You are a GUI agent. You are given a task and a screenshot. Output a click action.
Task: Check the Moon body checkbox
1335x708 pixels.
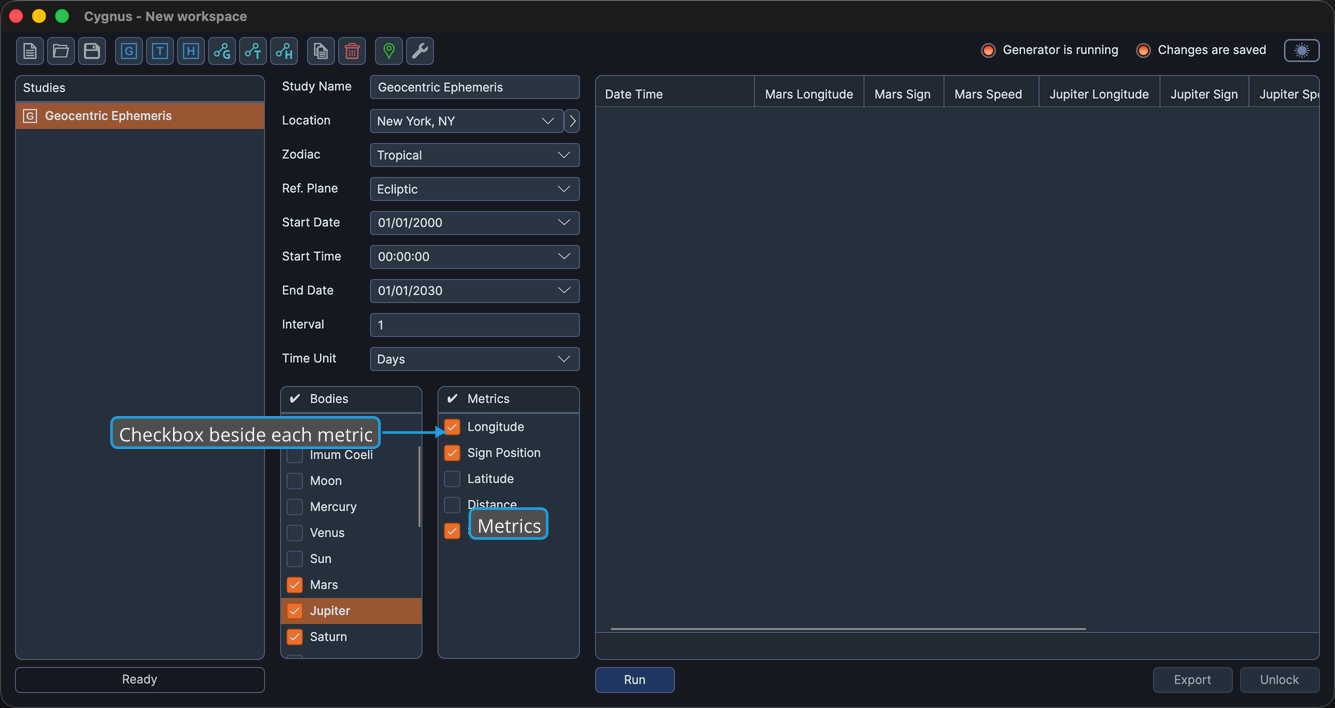[x=295, y=481]
